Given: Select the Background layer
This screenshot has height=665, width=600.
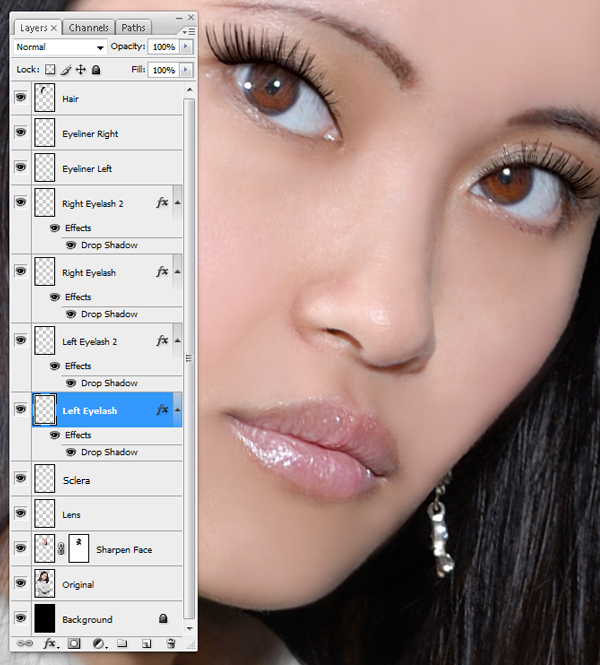Looking at the screenshot, I should click(x=107, y=619).
